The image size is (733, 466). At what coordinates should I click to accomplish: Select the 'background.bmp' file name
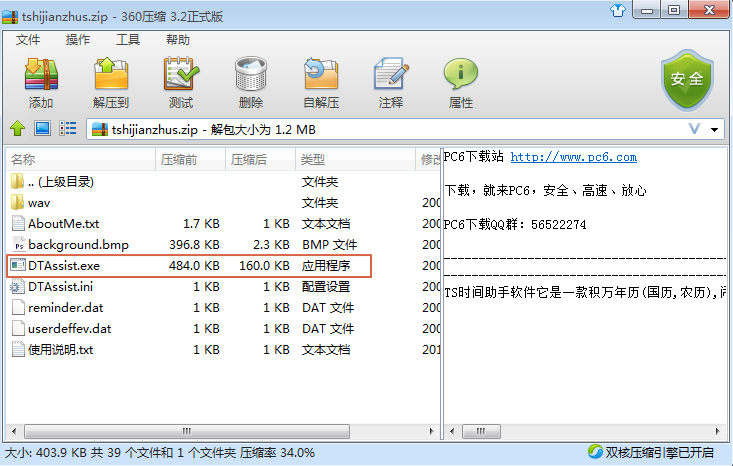pos(78,244)
